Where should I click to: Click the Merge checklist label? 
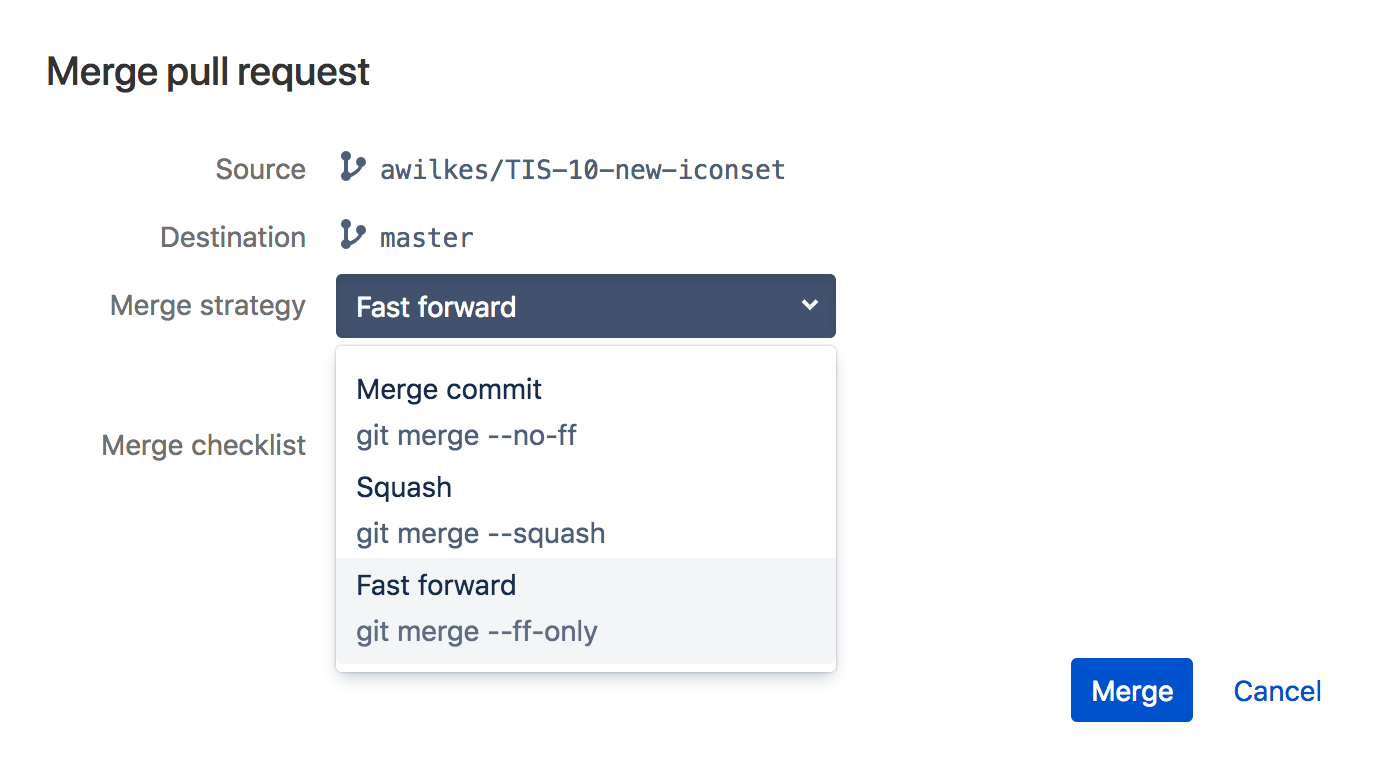[x=203, y=445]
